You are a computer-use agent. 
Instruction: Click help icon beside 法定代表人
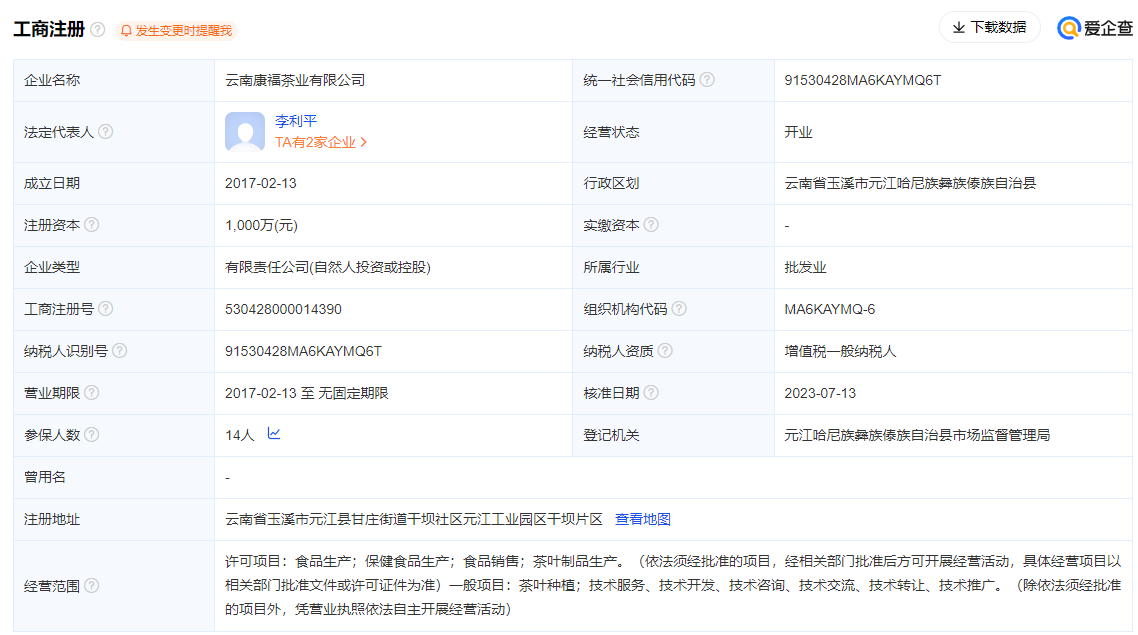[106, 132]
